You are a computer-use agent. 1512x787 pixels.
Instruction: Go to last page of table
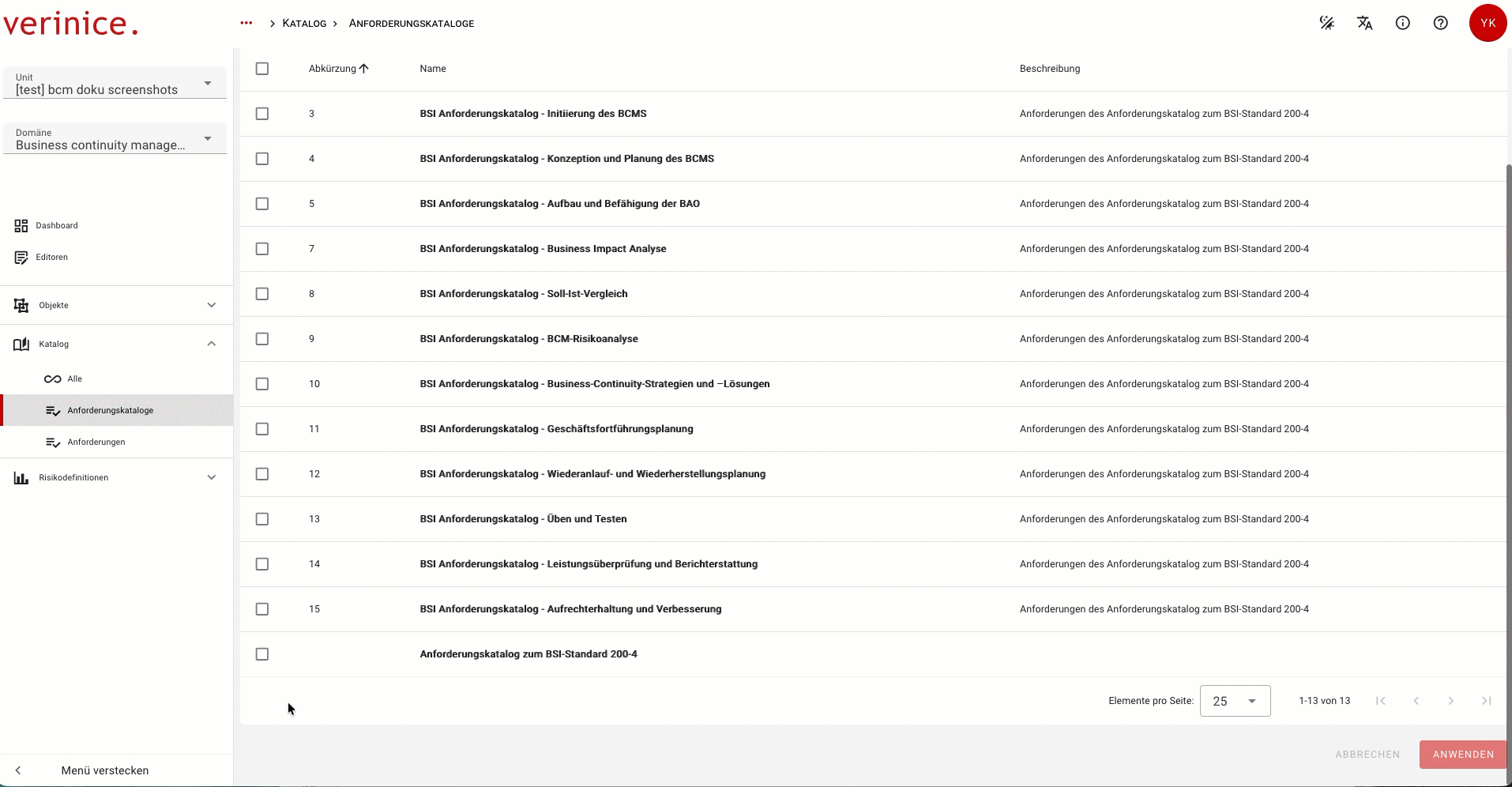pos(1487,701)
